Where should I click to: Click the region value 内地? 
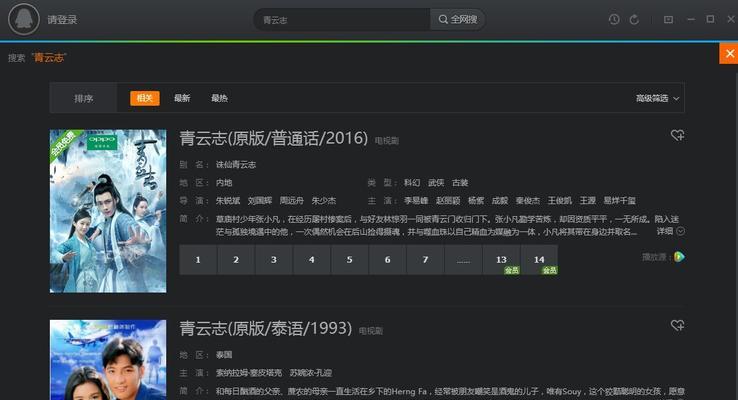224,183
